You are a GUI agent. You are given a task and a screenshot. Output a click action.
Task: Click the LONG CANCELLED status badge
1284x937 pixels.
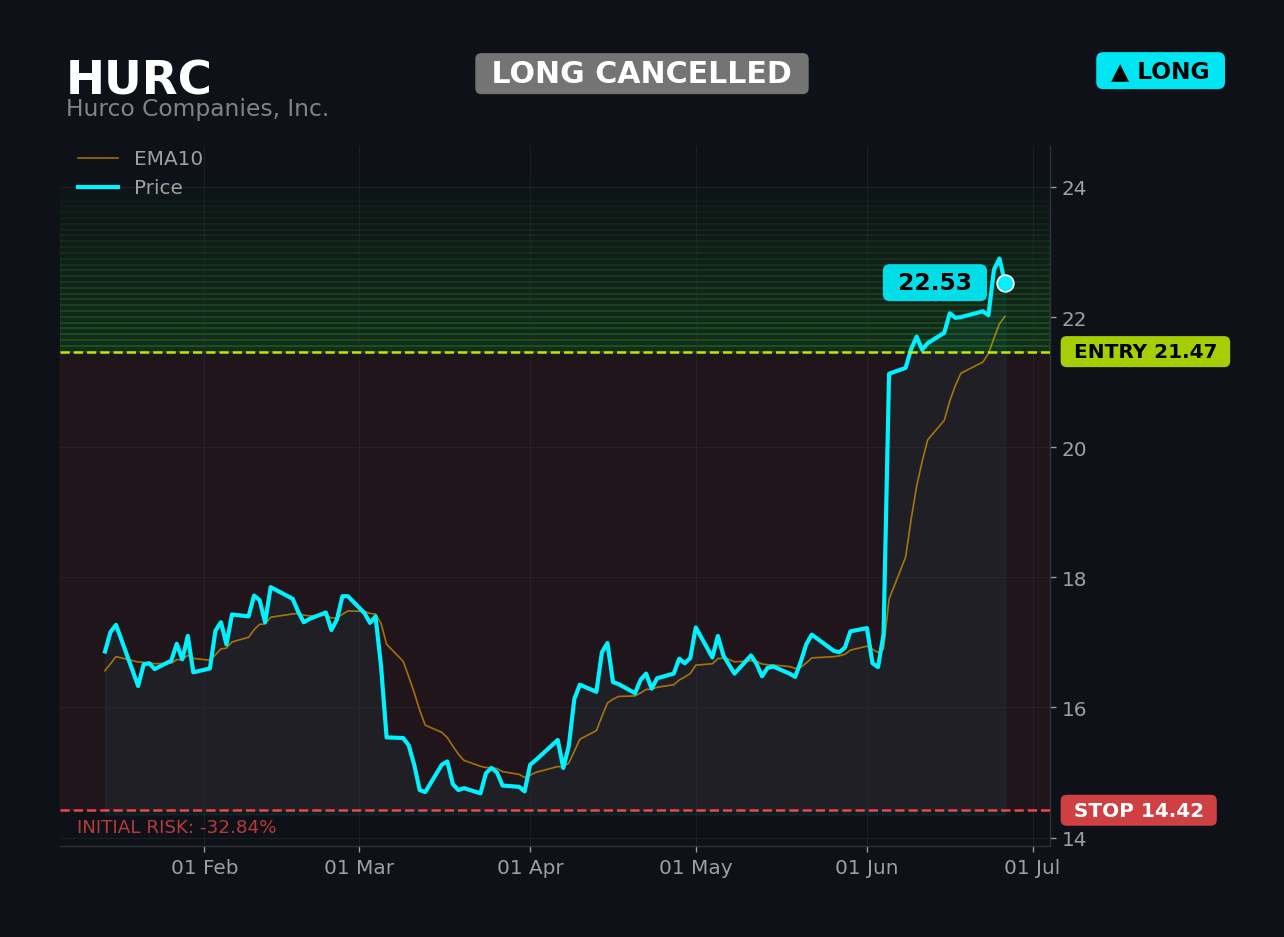coord(642,74)
